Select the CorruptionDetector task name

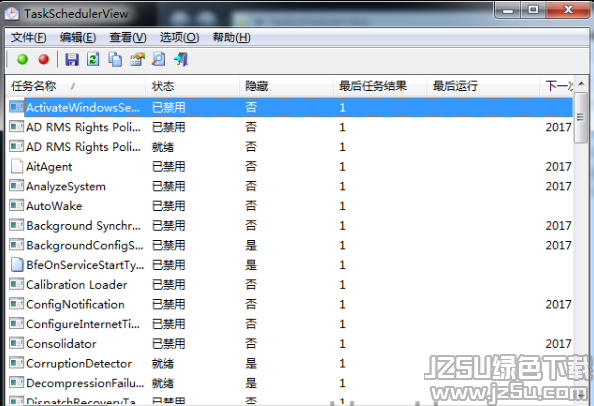pyautogui.click(x=79, y=363)
